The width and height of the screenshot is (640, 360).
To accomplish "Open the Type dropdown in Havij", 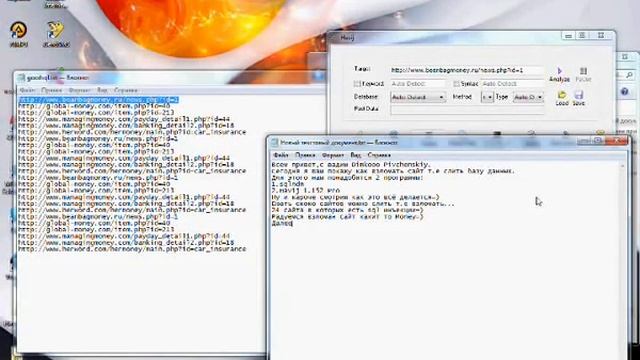I will [x=528, y=97].
